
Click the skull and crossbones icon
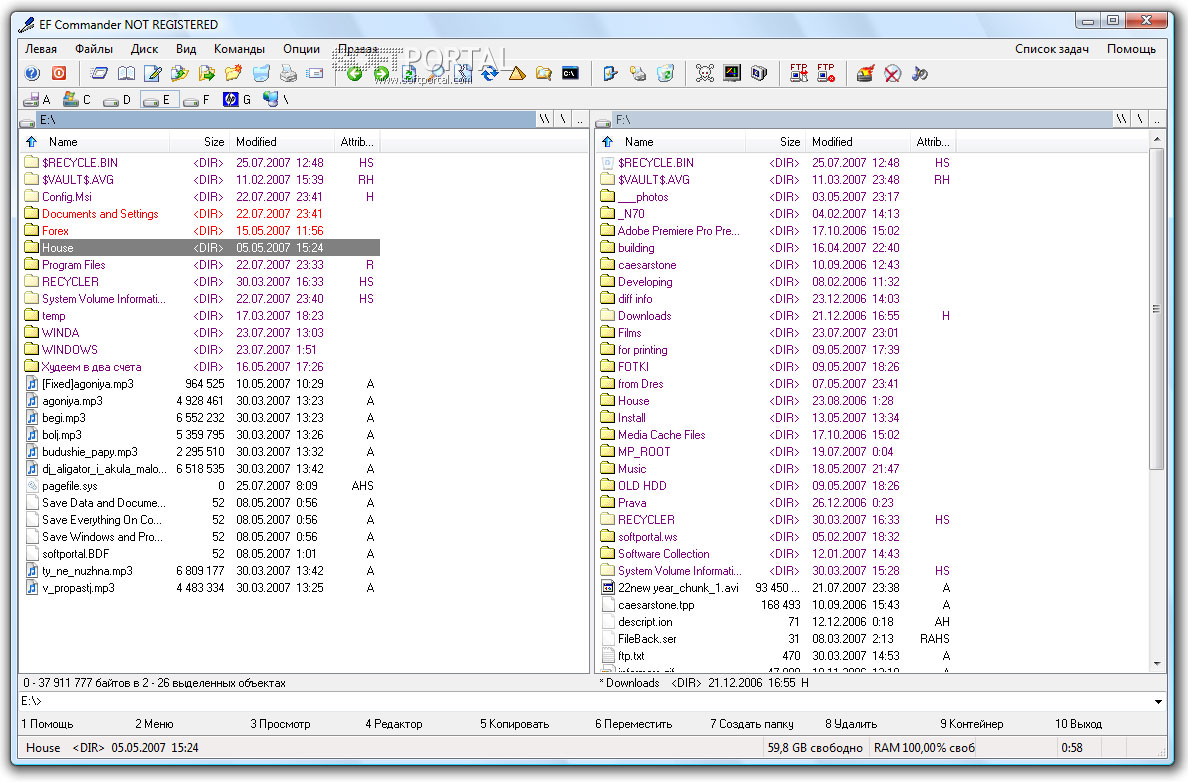(705, 74)
